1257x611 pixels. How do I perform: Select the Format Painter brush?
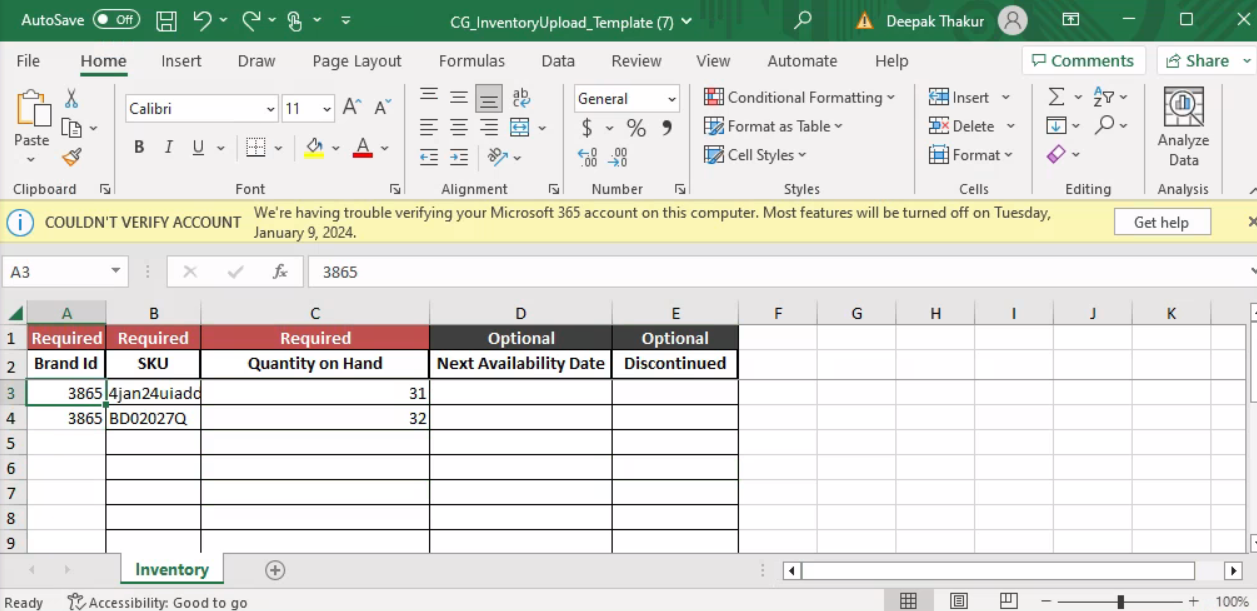coord(71,157)
